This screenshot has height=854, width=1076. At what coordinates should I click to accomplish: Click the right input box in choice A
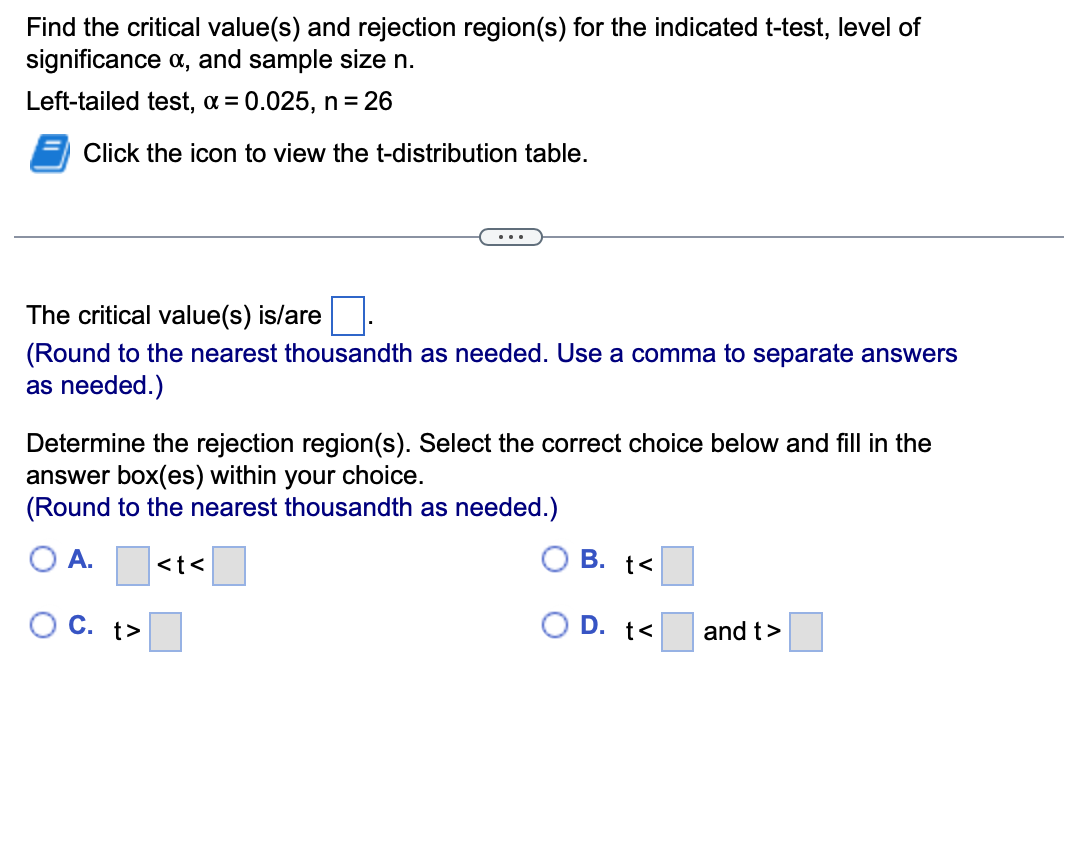[x=229, y=566]
